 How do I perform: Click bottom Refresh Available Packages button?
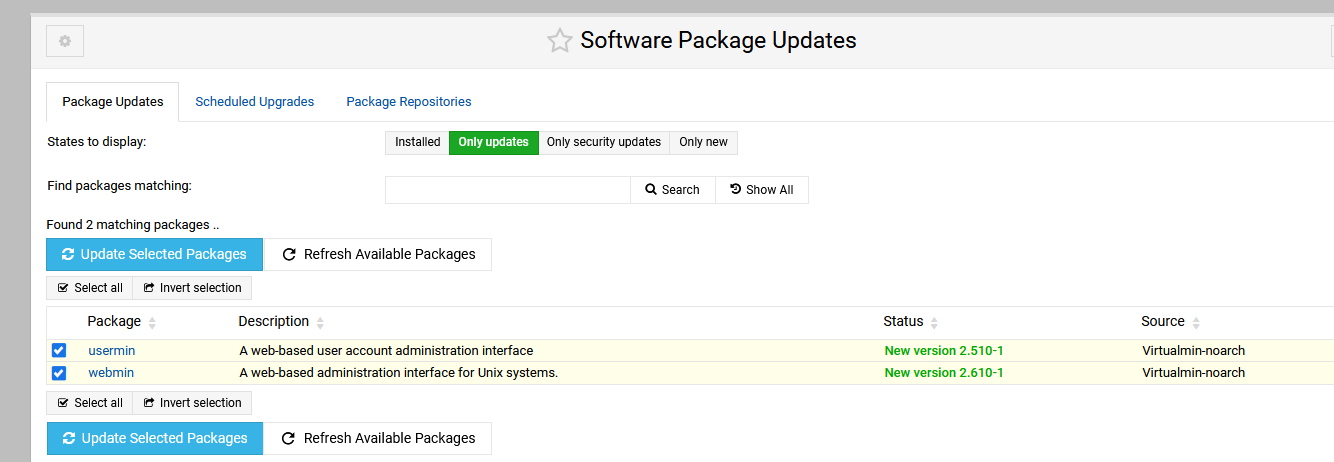pos(378,438)
